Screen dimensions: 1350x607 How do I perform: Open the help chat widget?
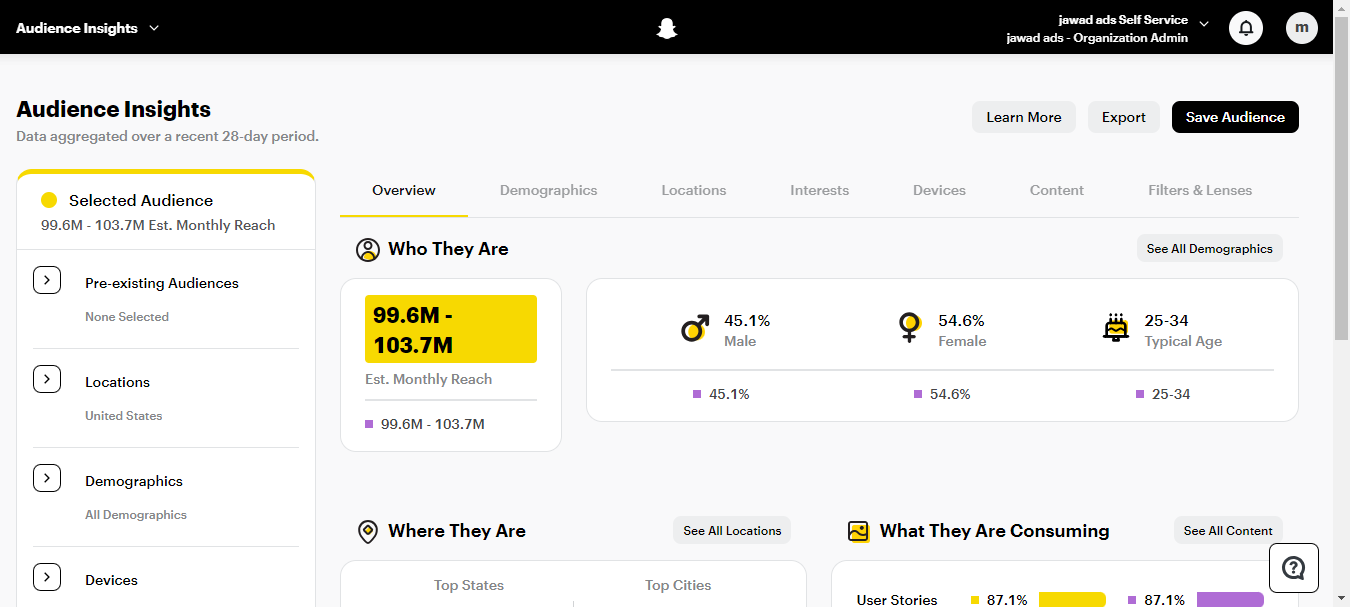click(x=1293, y=568)
